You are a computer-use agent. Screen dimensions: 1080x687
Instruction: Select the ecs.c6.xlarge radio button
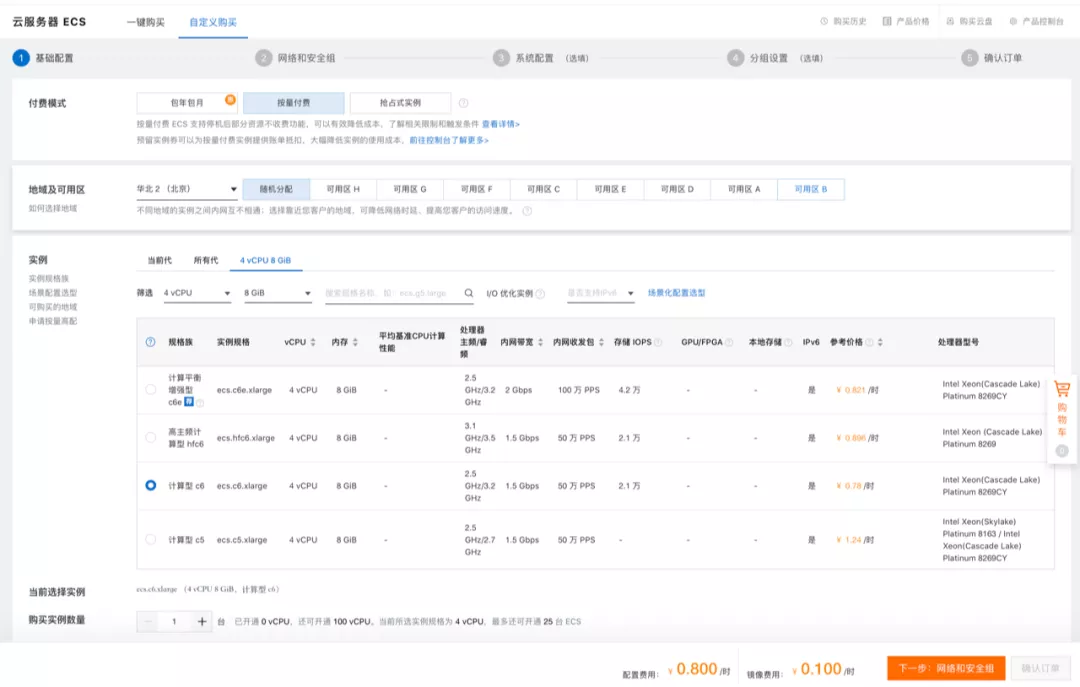click(150, 485)
